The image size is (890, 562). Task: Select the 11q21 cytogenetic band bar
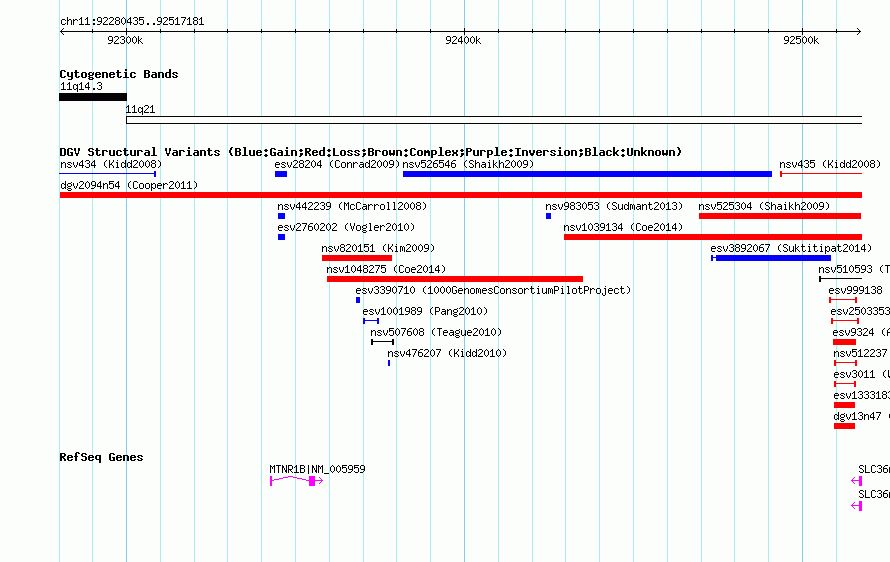494,120
